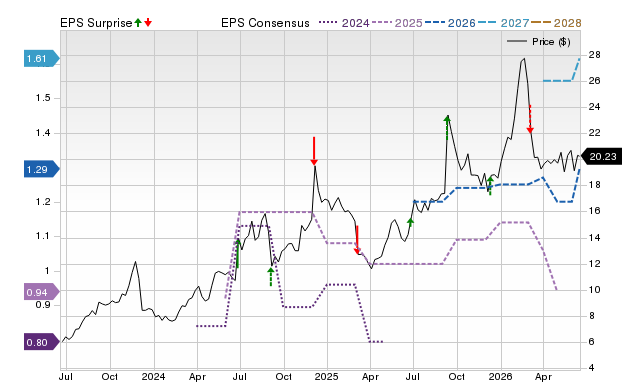Screen dimensions: 640x382
Task: Click the 1.61 value tag on the left axis
Action: 42,59
